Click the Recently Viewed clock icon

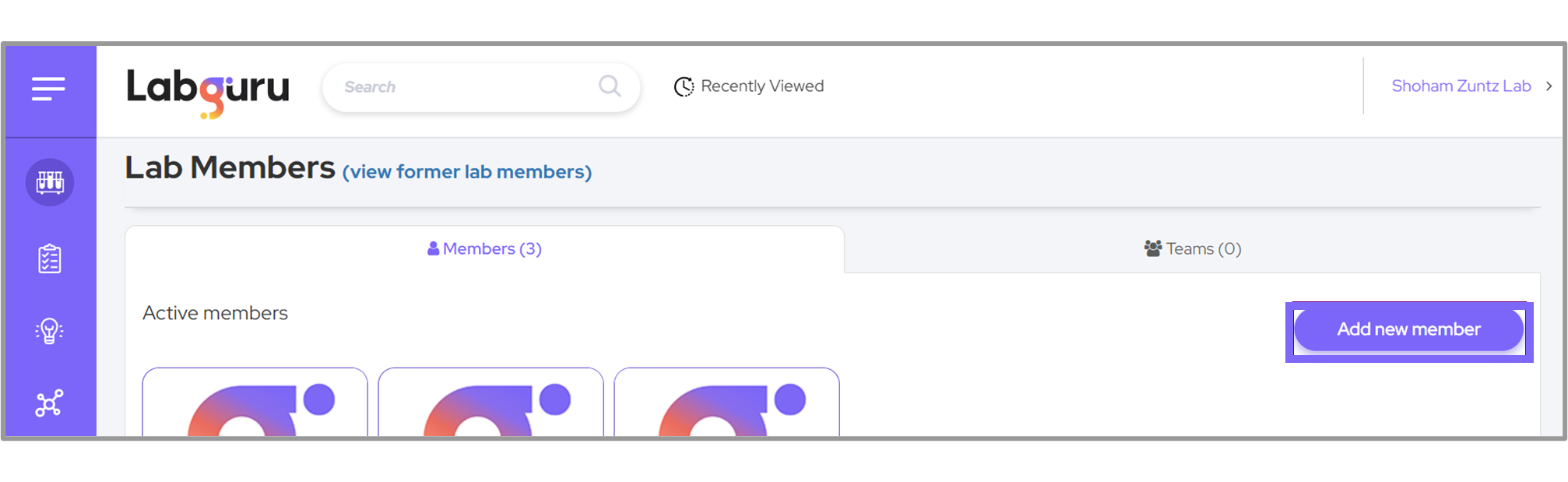(684, 86)
